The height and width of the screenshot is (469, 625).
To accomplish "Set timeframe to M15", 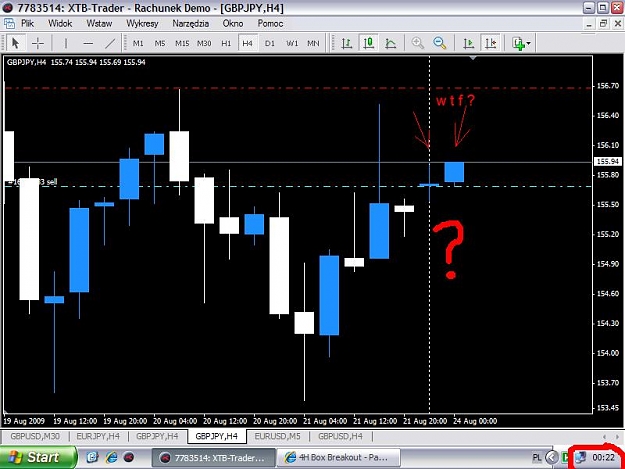I will [182, 43].
